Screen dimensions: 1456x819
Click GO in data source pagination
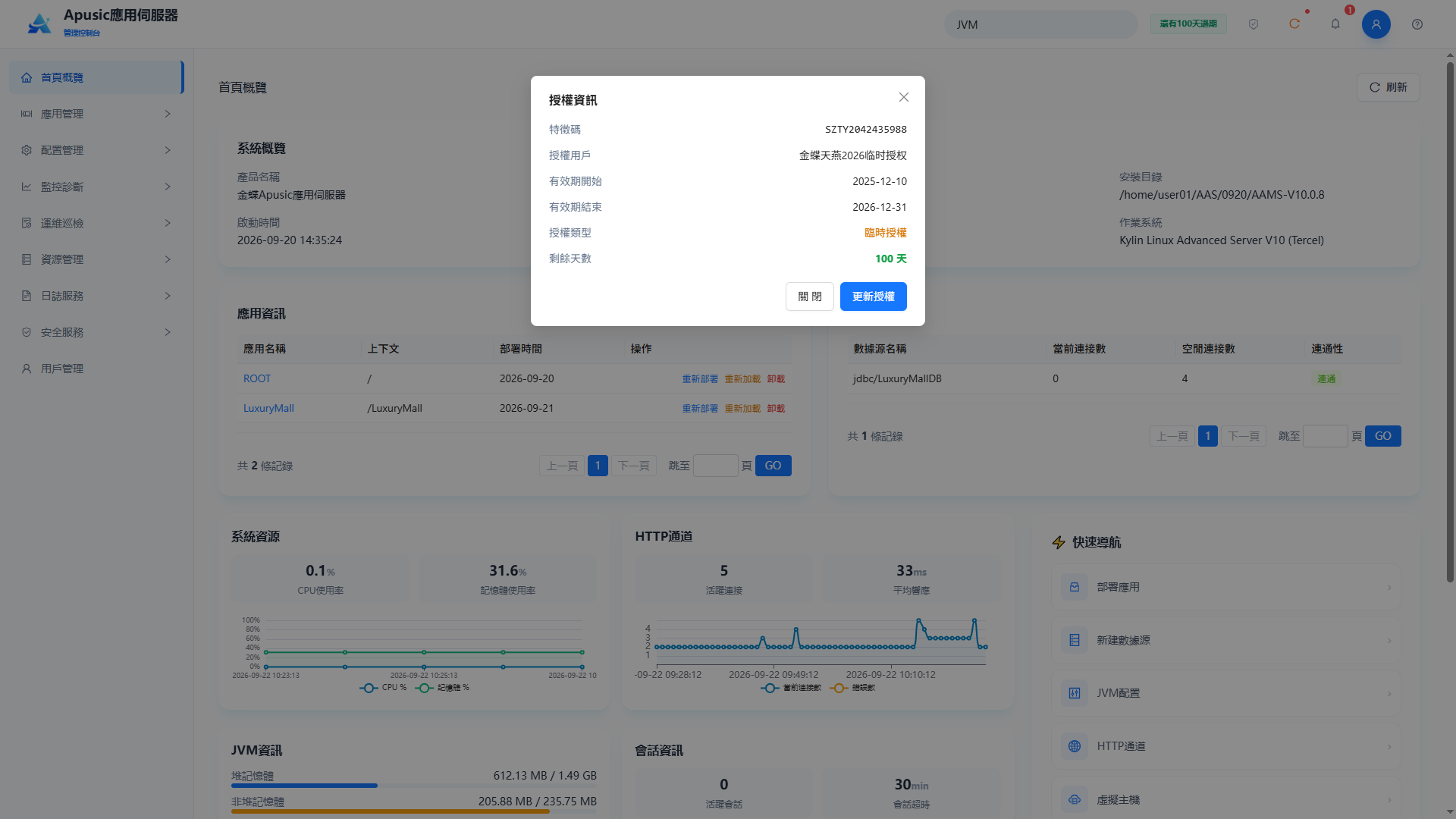[1382, 436]
